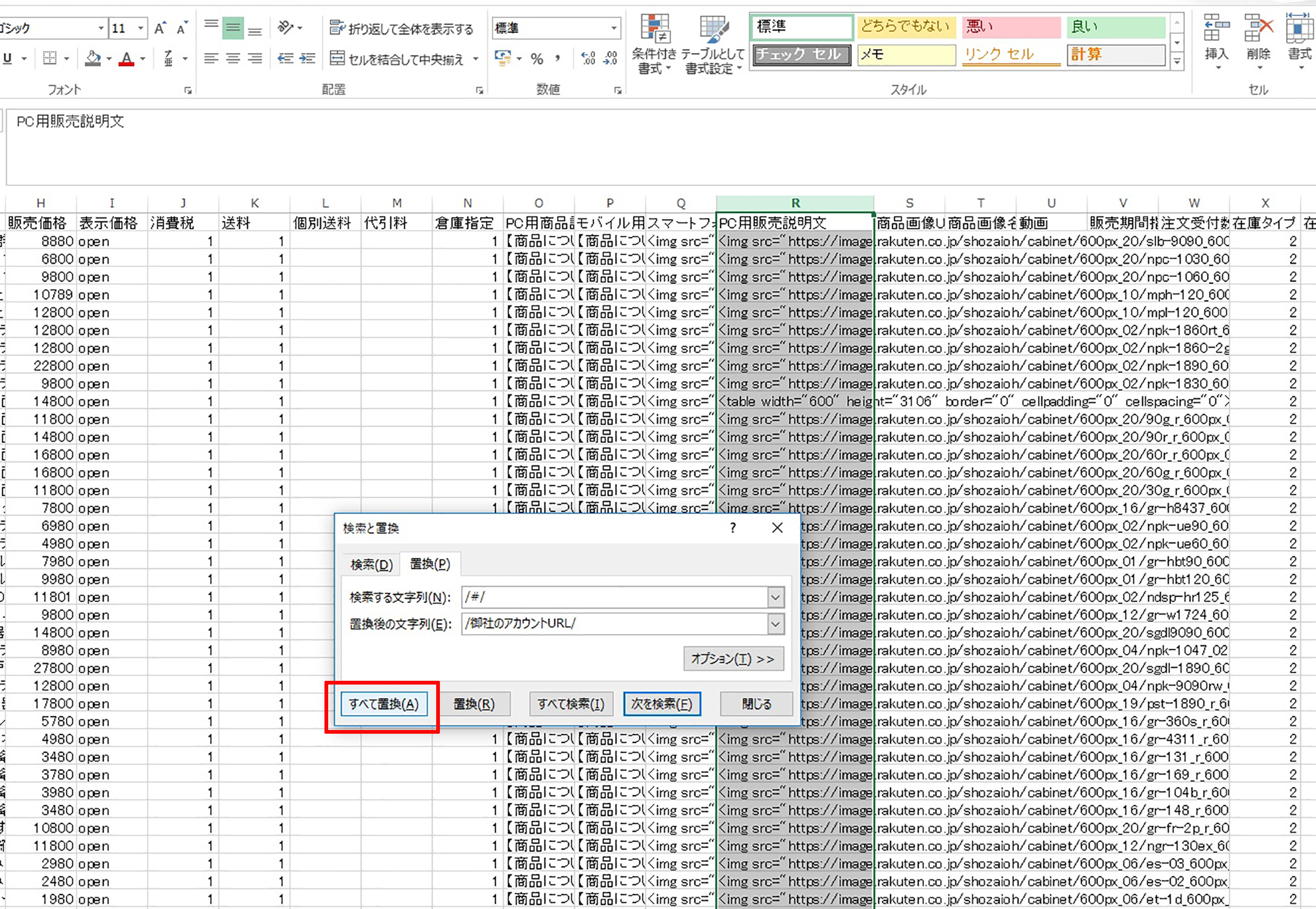Open the font size 11 dropdown

click(141, 28)
